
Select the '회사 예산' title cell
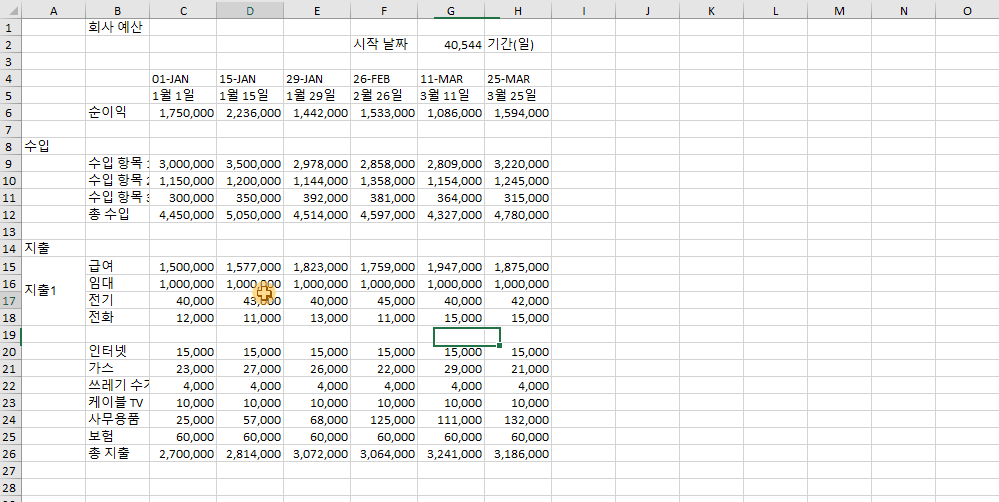point(118,27)
